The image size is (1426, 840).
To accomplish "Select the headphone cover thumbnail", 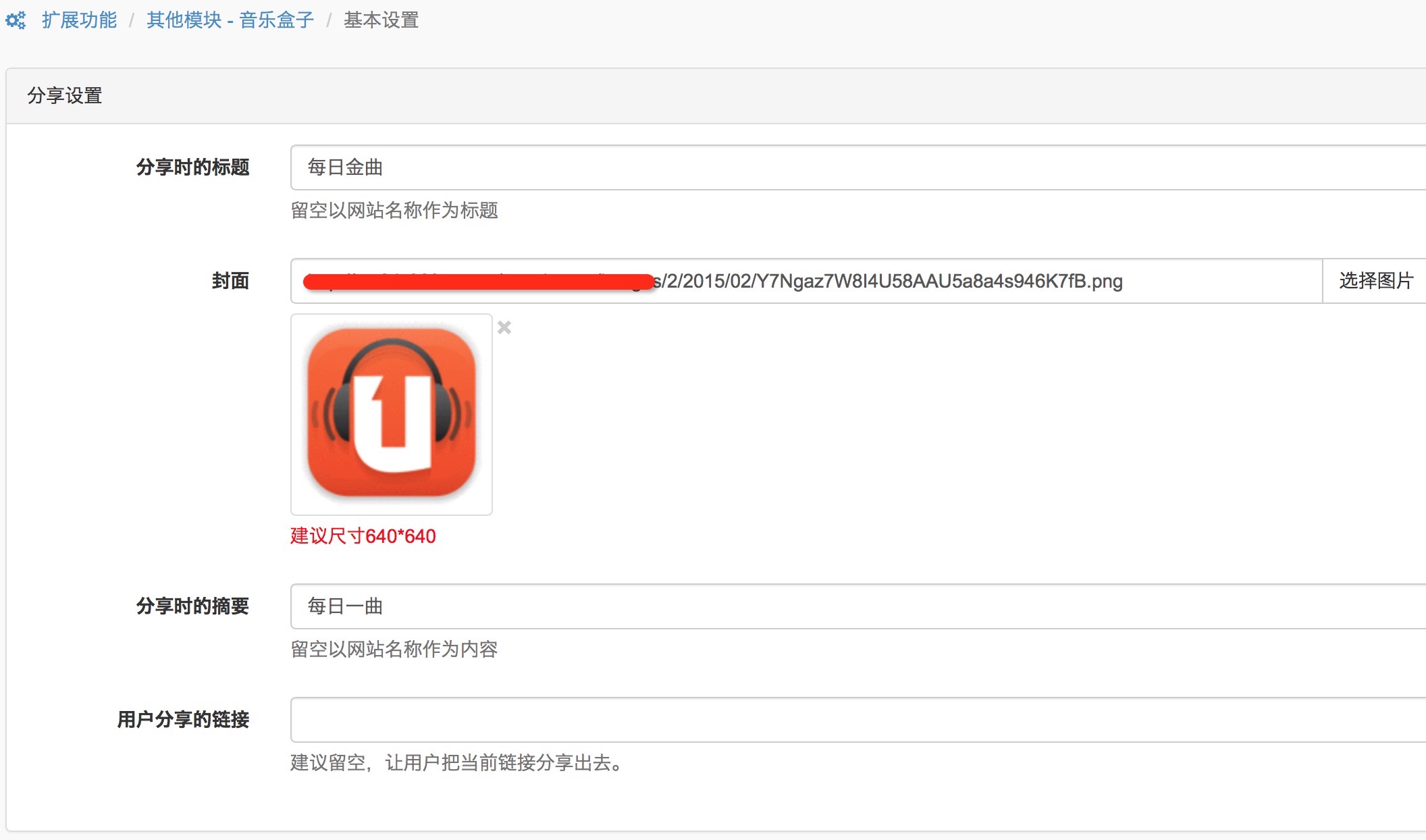I will pyautogui.click(x=392, y=414).
